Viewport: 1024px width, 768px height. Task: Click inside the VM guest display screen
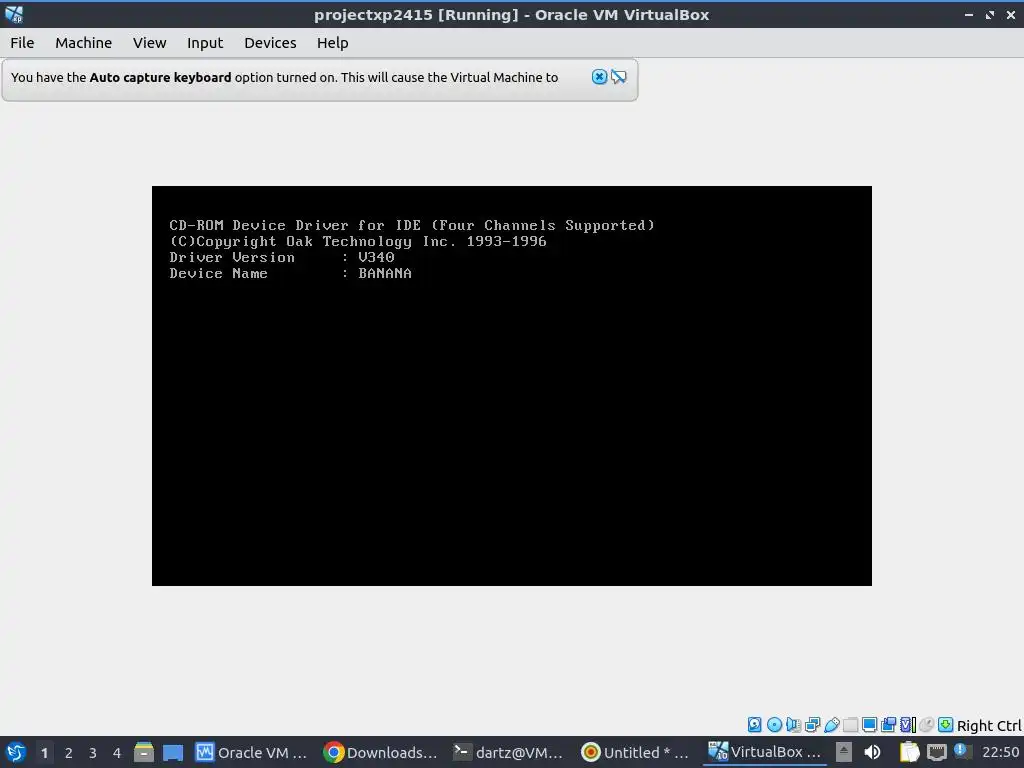[x=512, y=386]
